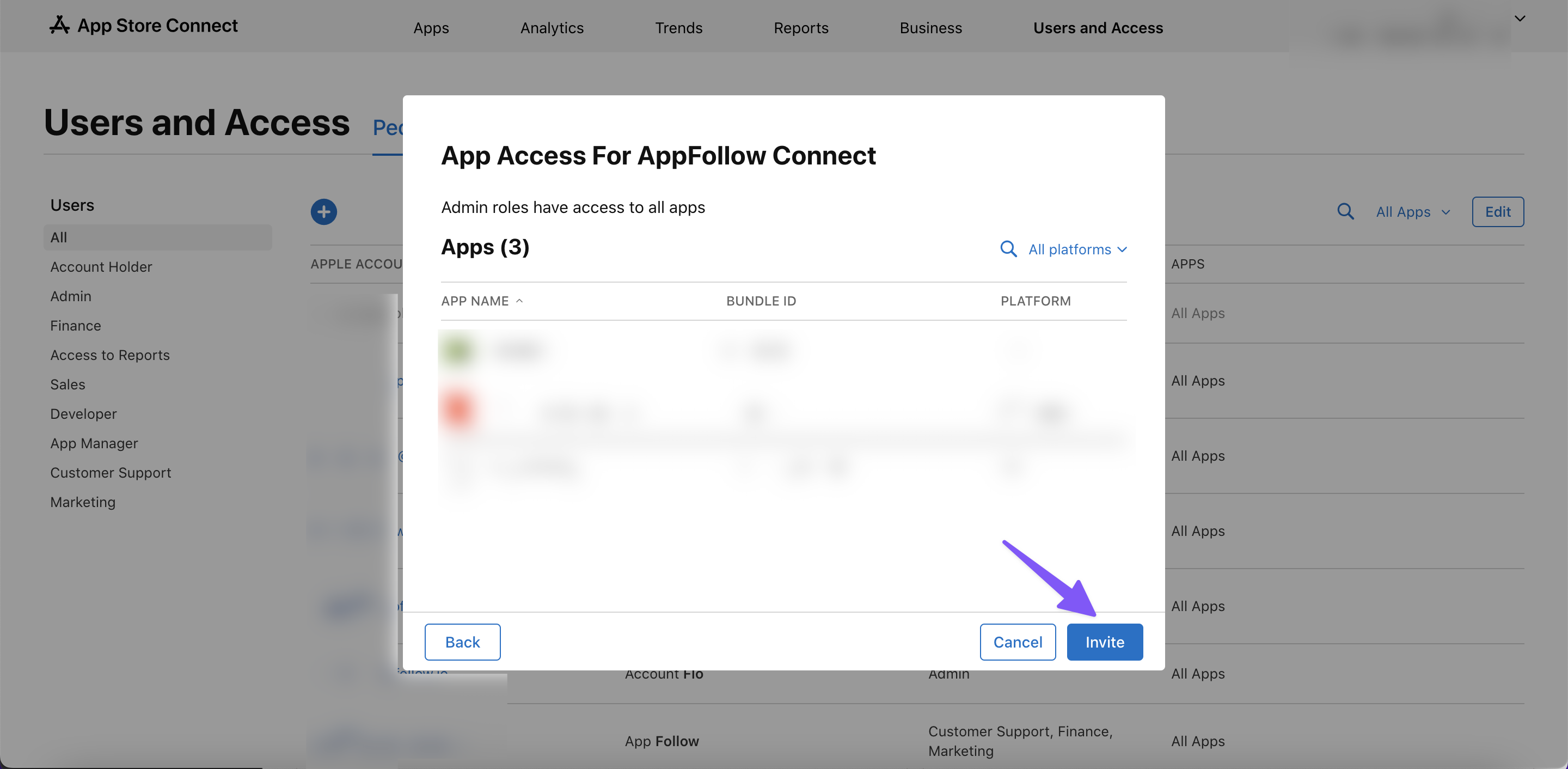The height and width of the screenshot is (769, 1568).
Task: Open the Trends menu item
Action: click(x=678, y=28)
